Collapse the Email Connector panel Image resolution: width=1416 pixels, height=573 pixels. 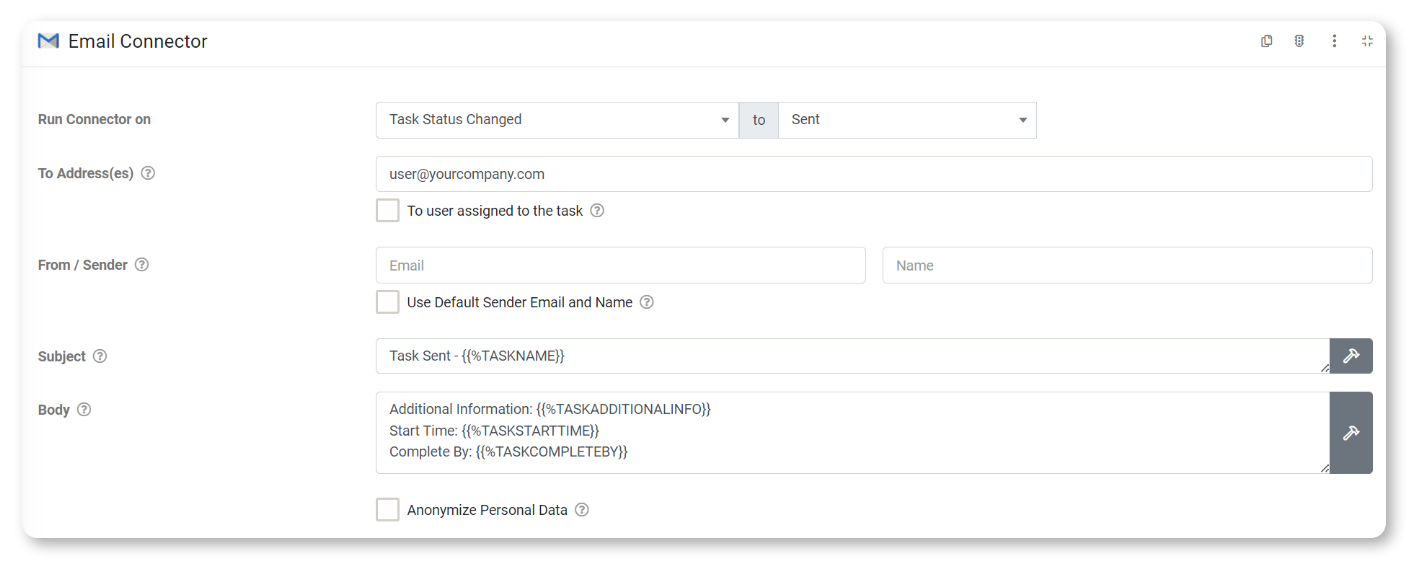(1367, 41)
